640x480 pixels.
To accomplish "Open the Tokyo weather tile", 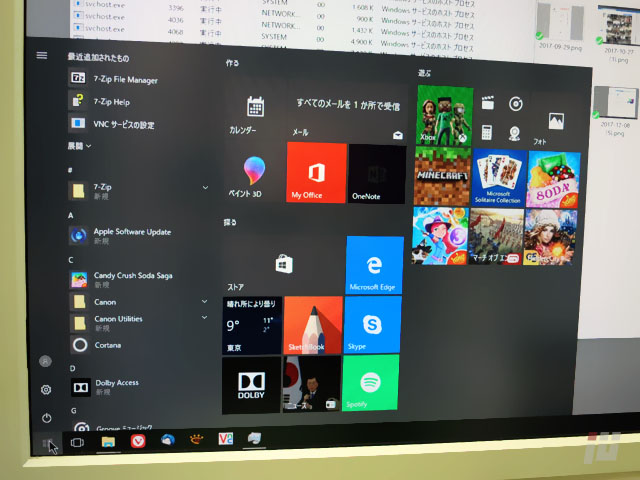I will click(x=252, y=325).
